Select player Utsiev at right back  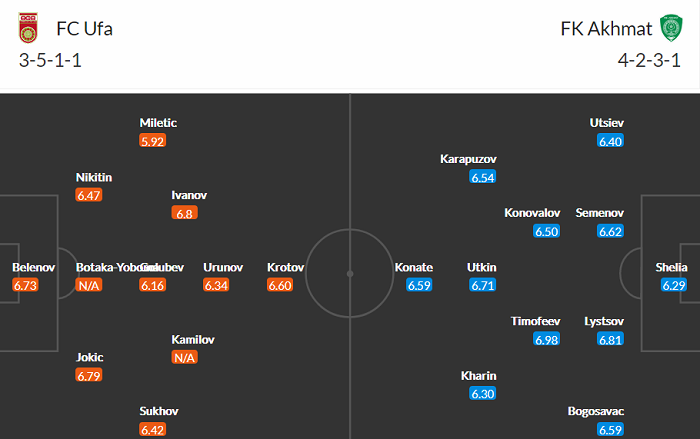tap(607, 123)
